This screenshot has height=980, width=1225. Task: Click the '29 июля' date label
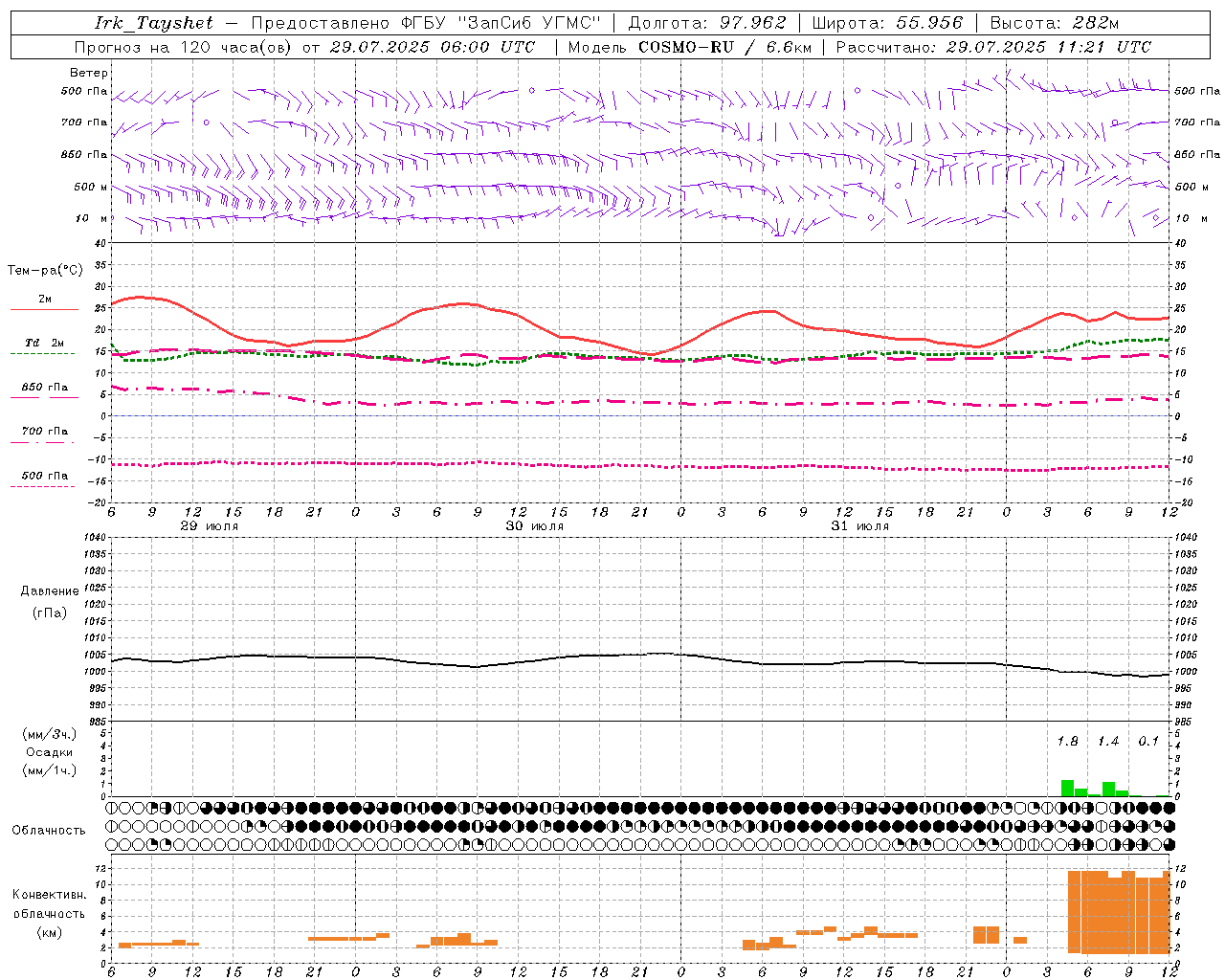[210, 526]
